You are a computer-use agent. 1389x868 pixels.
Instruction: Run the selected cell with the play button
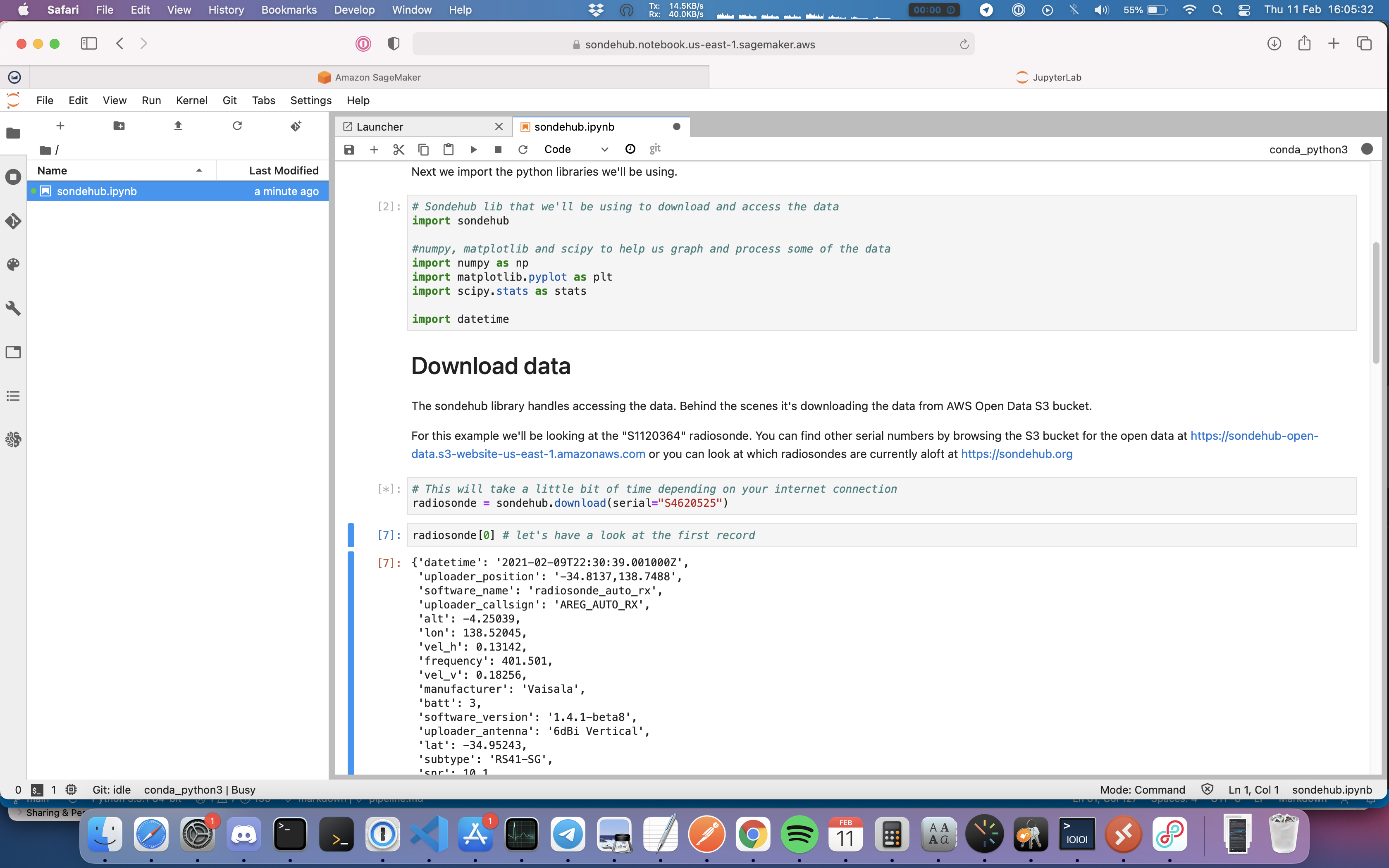click(x=473, y=149)
